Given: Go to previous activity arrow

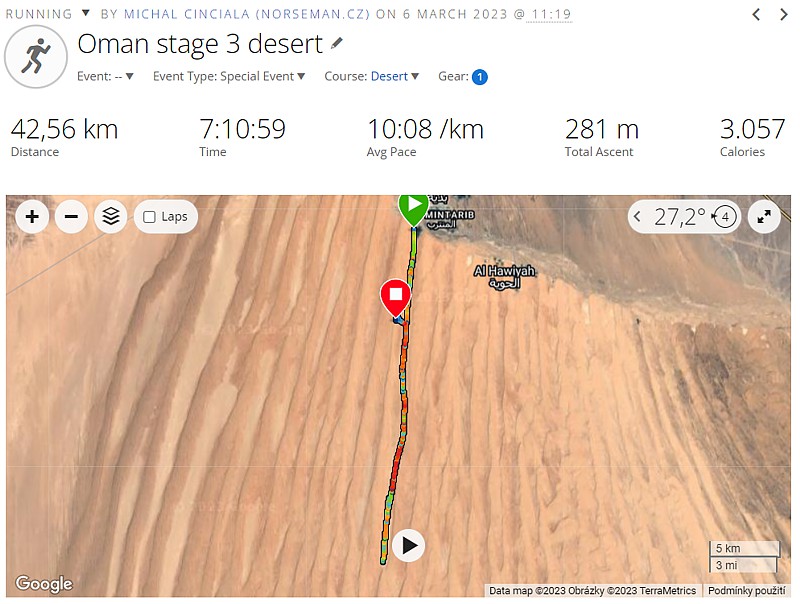Looking at the screenshot, I should click(756, 15).
